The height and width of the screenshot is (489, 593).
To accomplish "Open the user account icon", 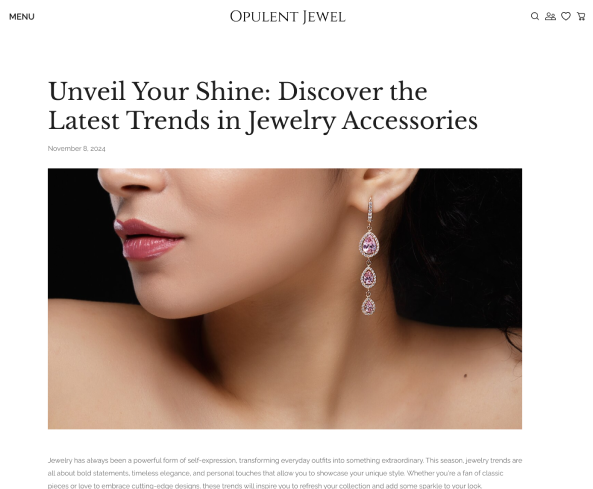I will point(550,16).
